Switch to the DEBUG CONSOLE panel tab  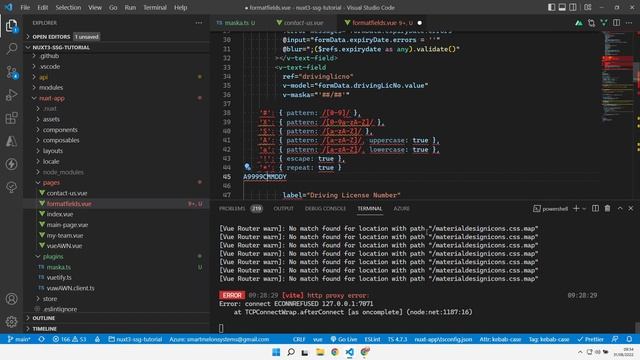[x=325, y=209]
